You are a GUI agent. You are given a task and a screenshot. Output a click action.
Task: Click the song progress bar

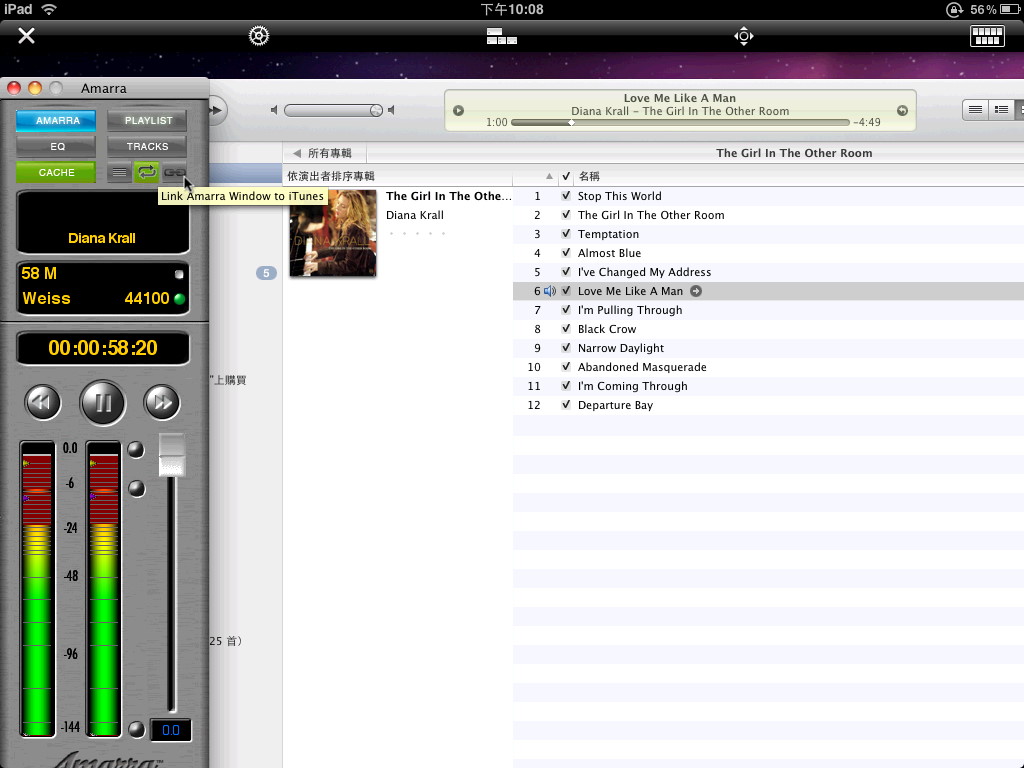click(x=680, y=122)
